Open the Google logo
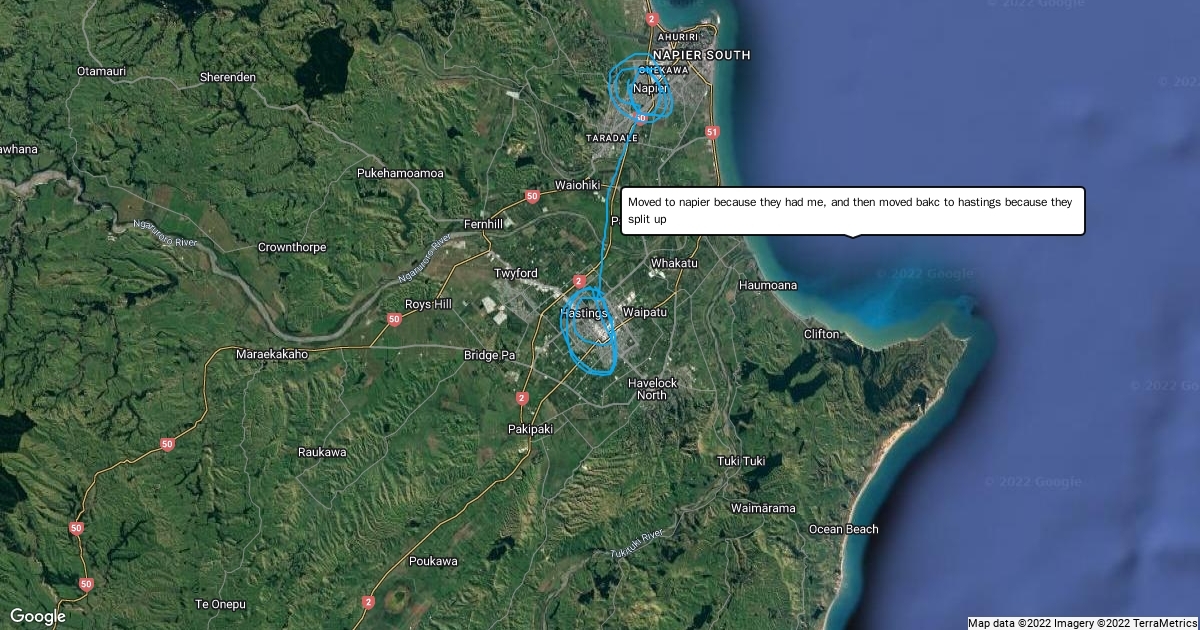This screenshot has height=630, width=1200. click(x=37, y=616)
